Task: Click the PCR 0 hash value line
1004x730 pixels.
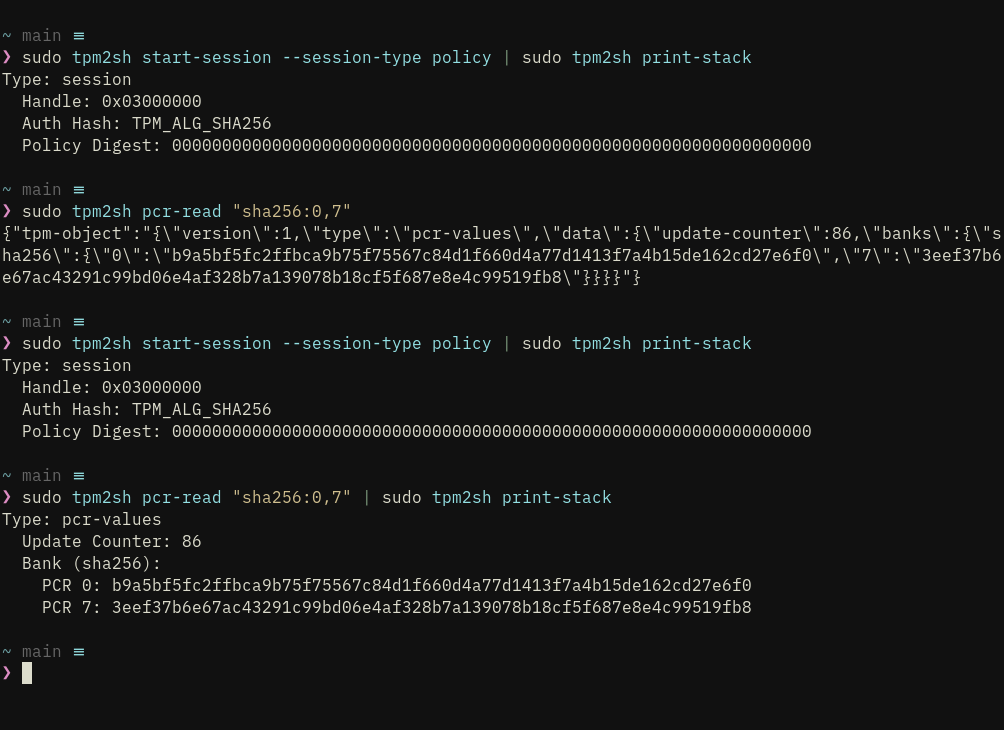Action: pyautogui.click(x=396, y=585)
